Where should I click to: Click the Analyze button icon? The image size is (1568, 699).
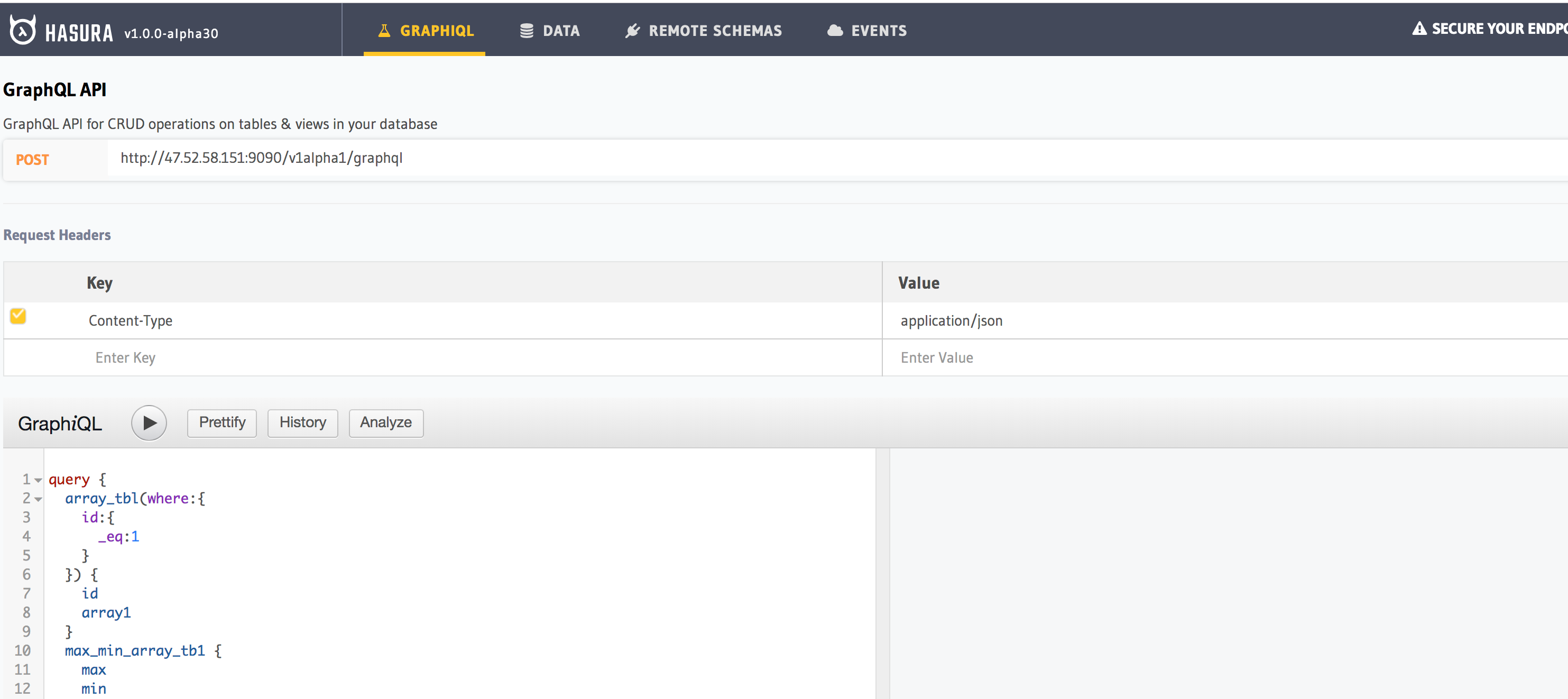tap(386, 422)
